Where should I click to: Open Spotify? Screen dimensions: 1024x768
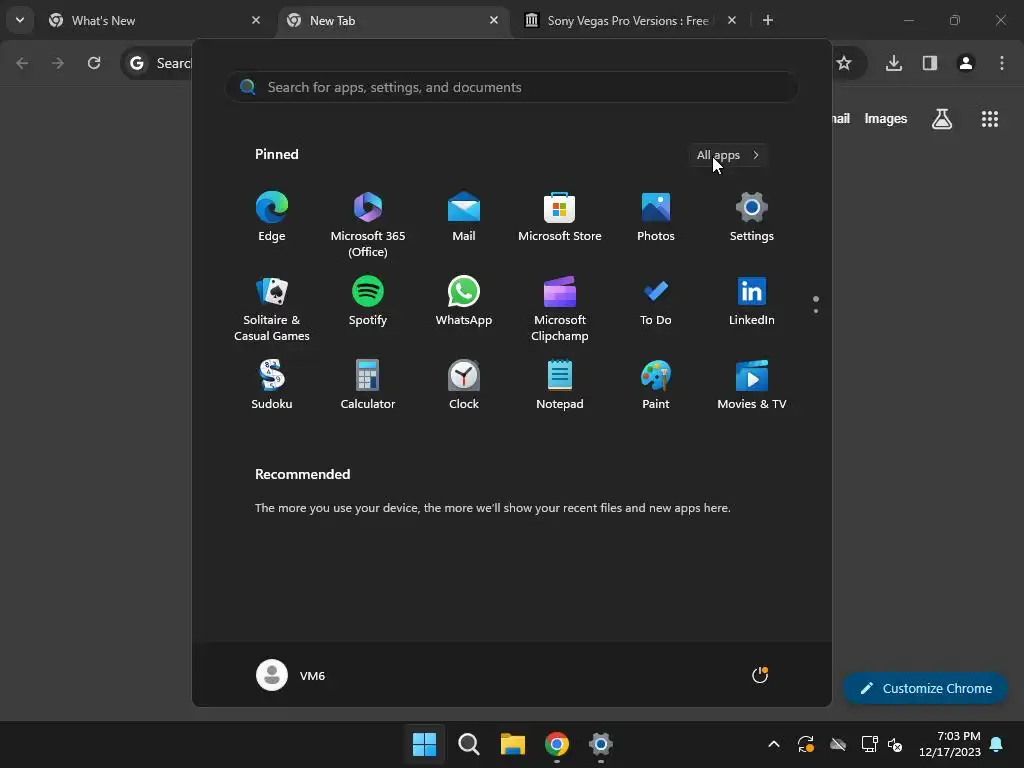(368, 301)
